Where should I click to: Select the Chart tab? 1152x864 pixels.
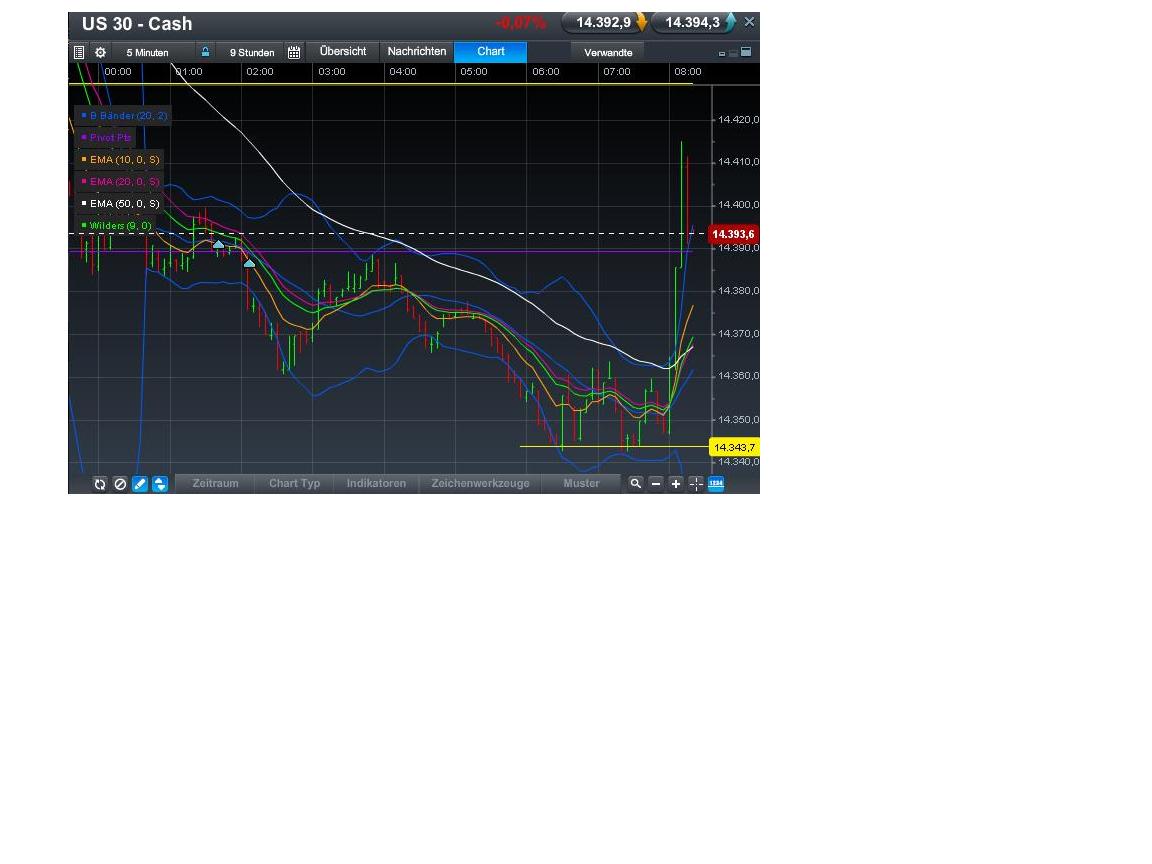(x=491, y=51)
